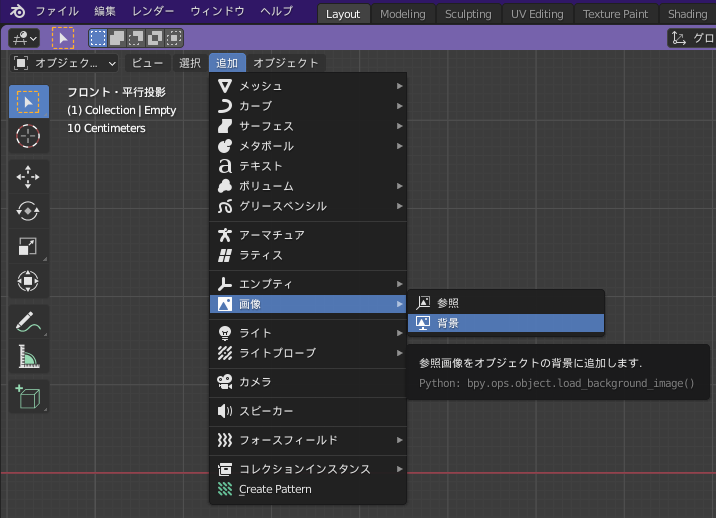
Task: Open the ウィンドウ menu
Action: [x=217, y=11]
